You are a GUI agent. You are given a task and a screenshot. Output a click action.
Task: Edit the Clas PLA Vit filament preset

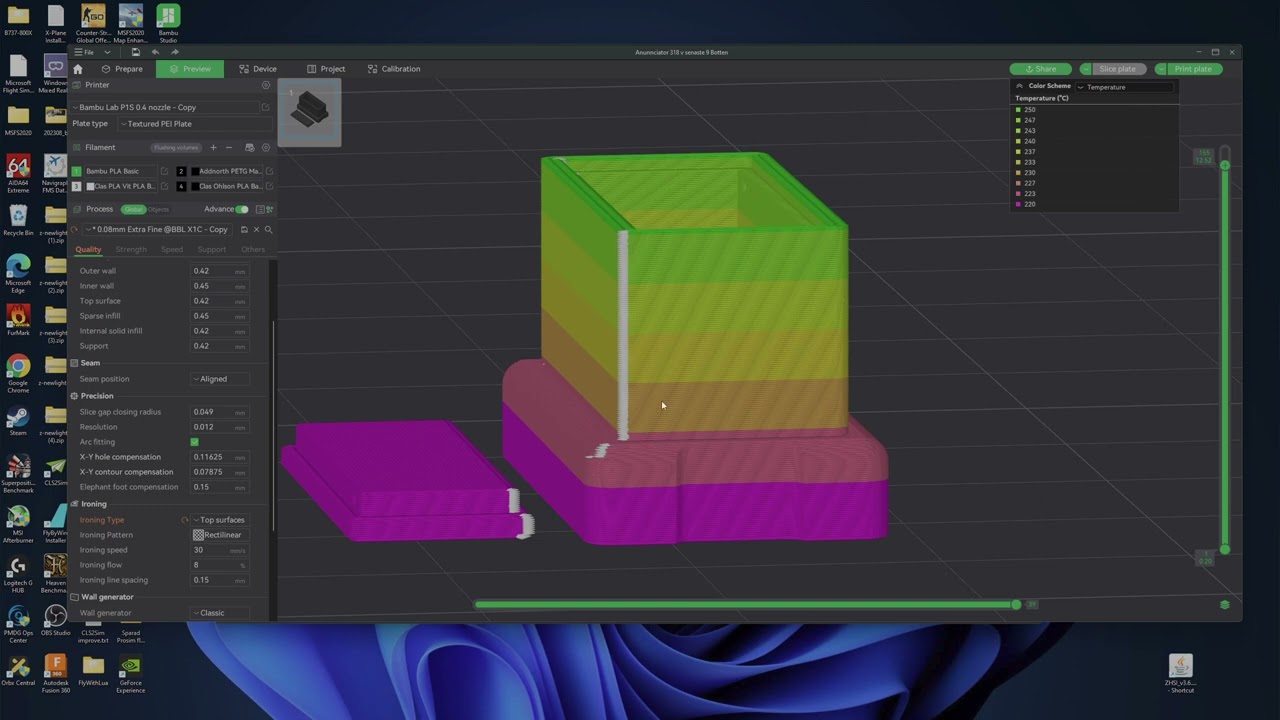point(164,186)
